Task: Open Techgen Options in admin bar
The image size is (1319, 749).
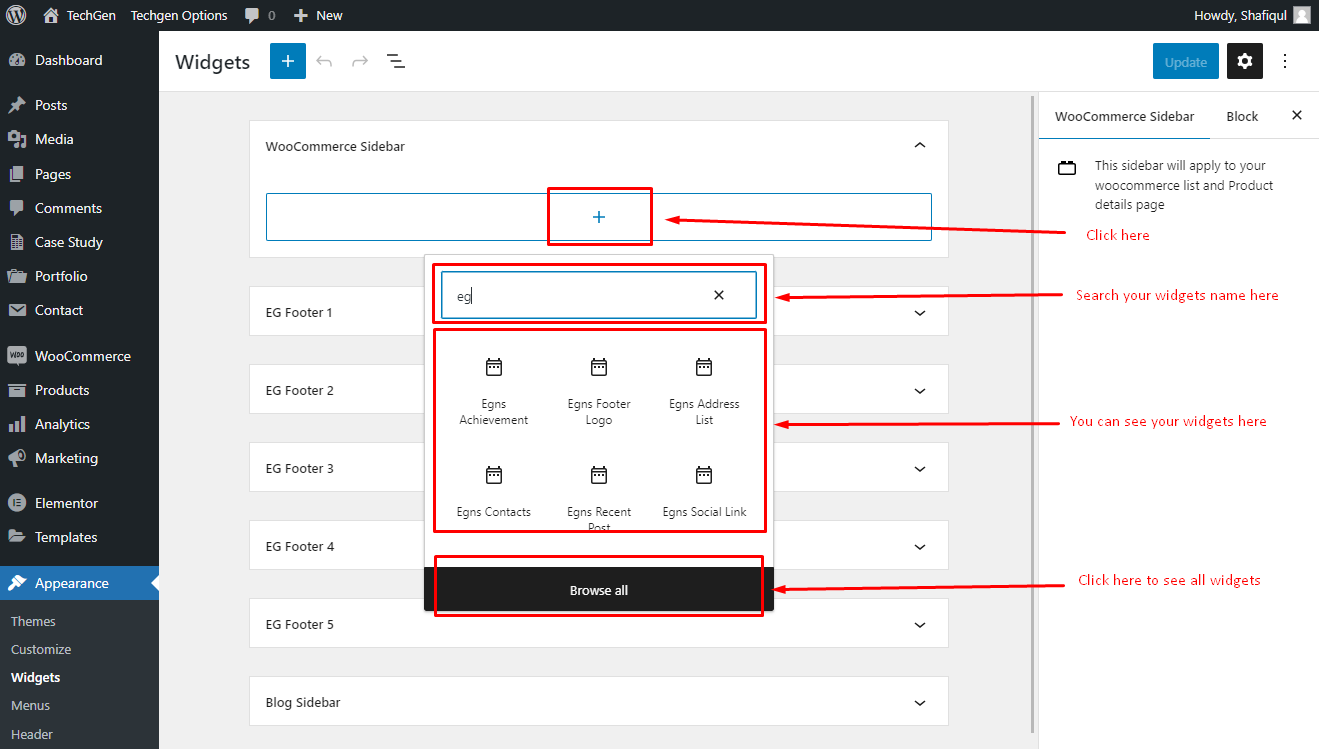Action: [x=179, y=15]
